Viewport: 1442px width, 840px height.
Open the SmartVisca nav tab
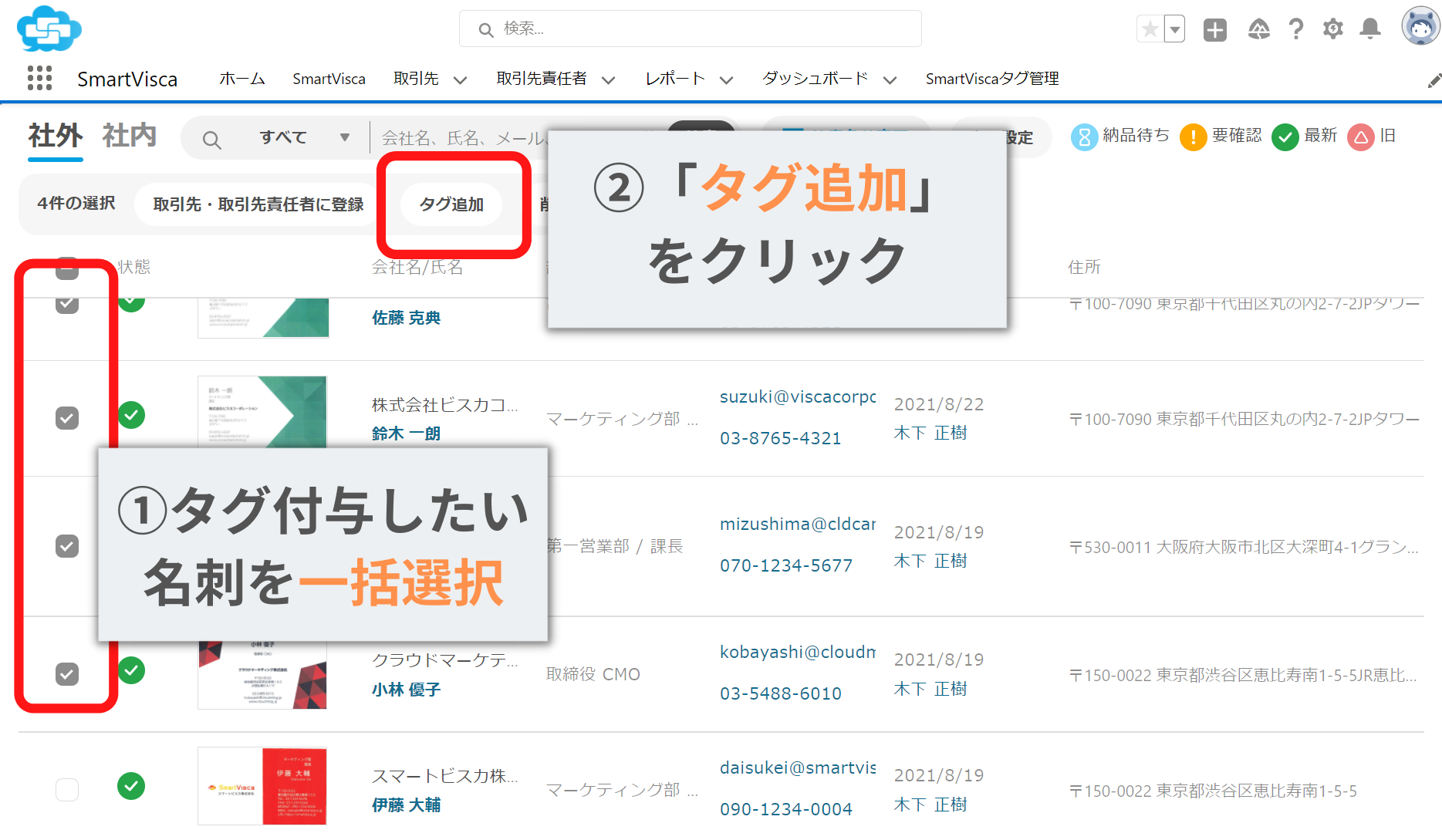[329, 79]
